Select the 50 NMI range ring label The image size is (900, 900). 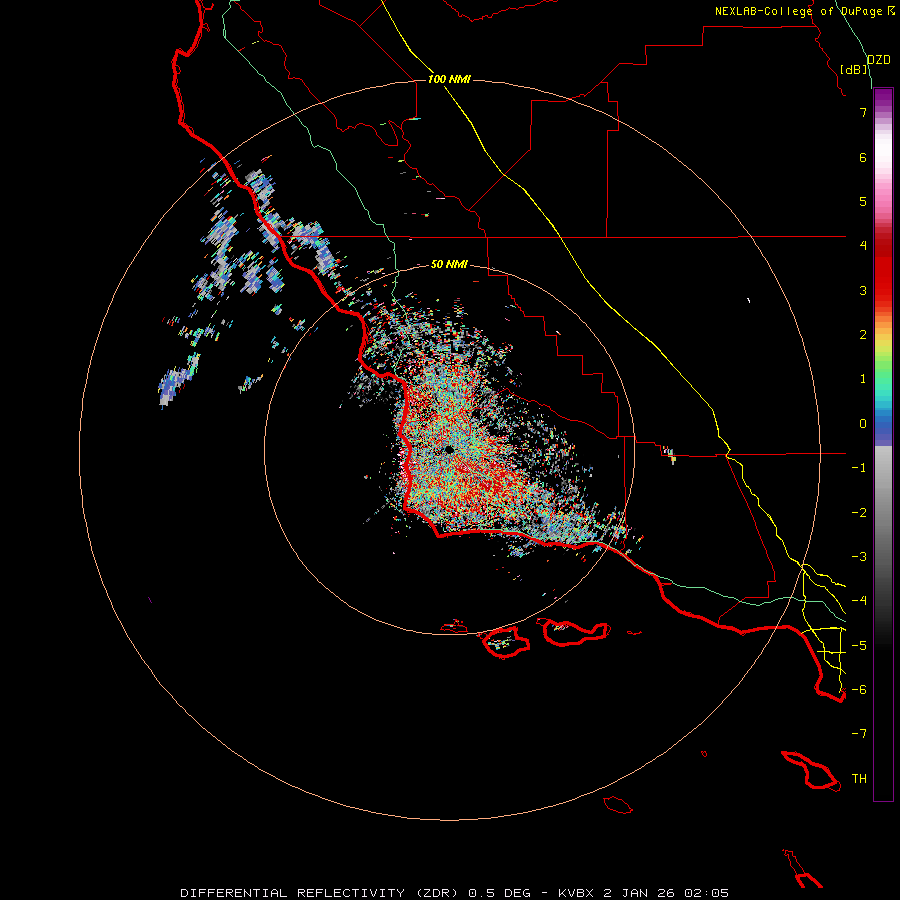click(x=449, y=264)
